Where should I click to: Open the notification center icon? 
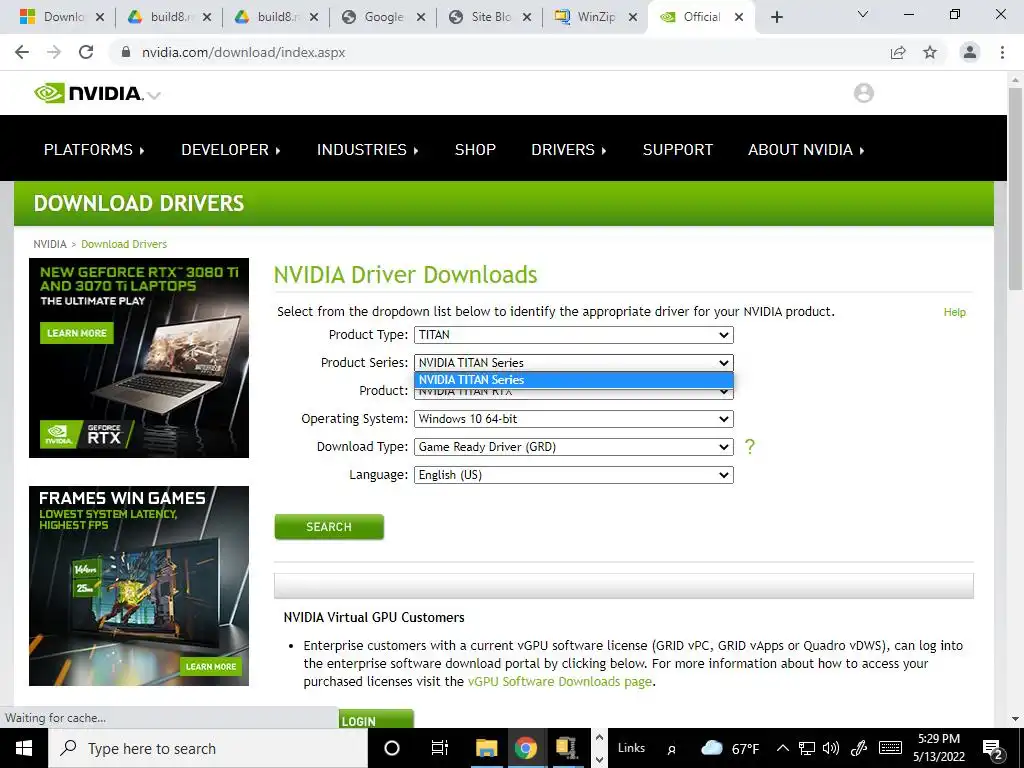(x=993, y=750)
